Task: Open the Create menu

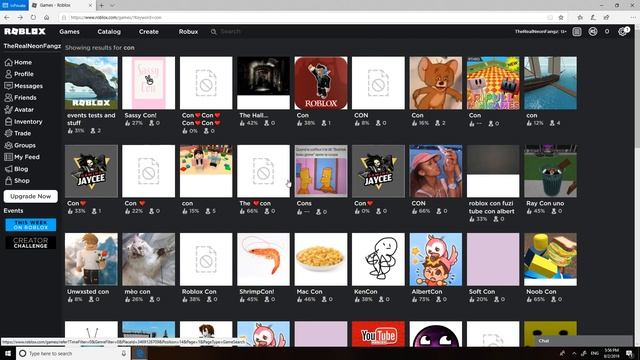Action: click(x=149, y=31)
